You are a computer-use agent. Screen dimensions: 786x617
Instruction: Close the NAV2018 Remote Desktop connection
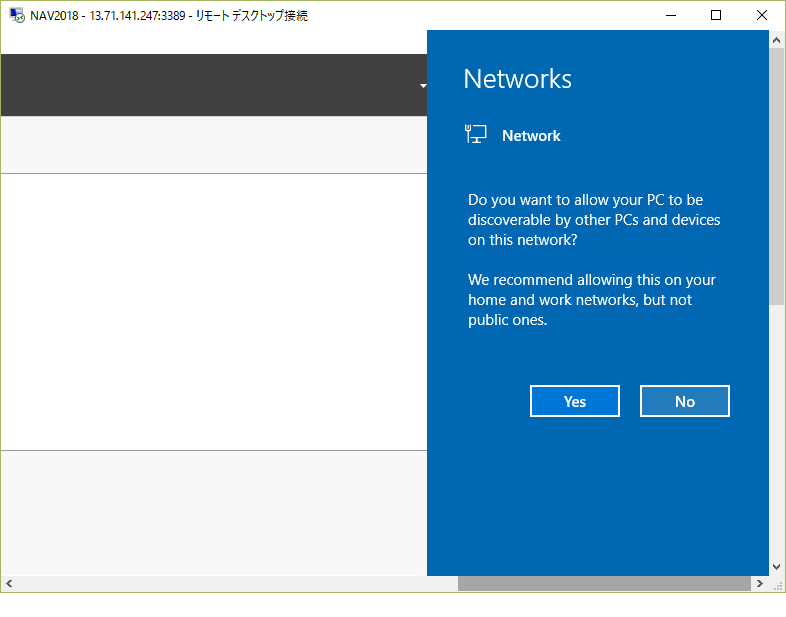762,15
